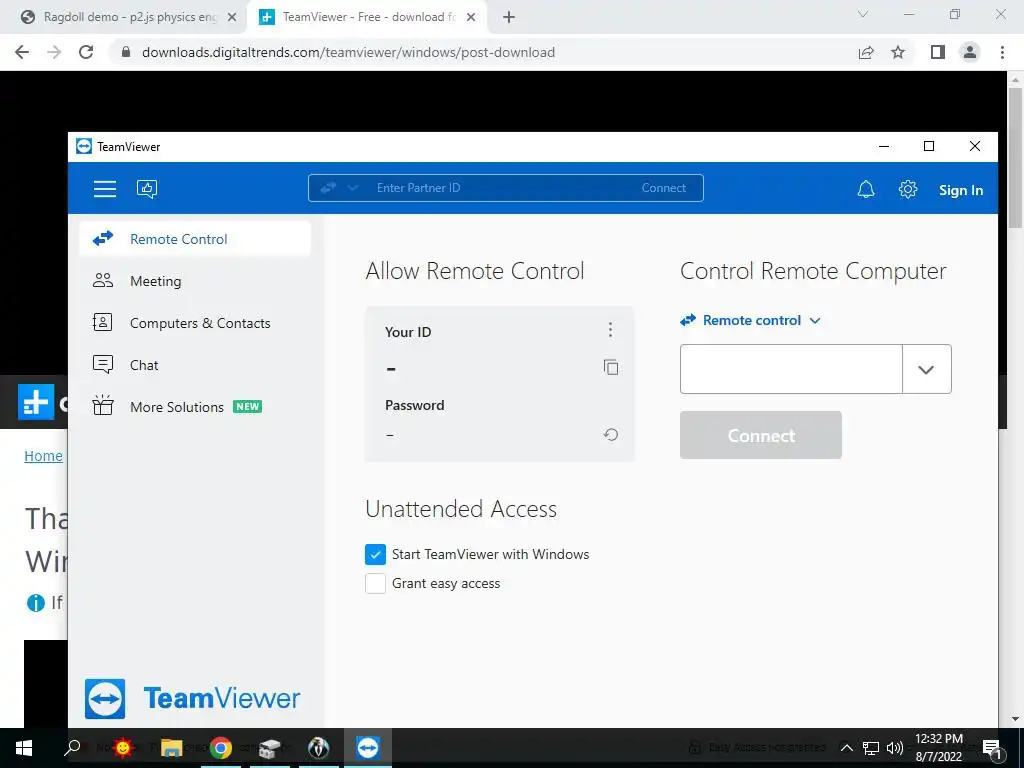Click the NEW badge next to More Solutions
Image resolution: width=1024 pixels, height=768 pixels.
pyautogui.click(x=248, y=406)
